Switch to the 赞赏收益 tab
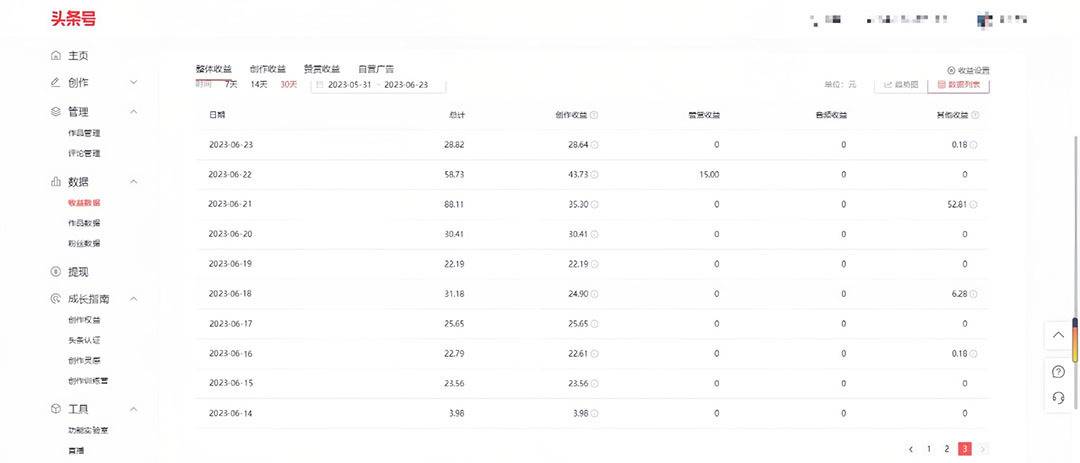1080x463 pixels. [321, 69]
